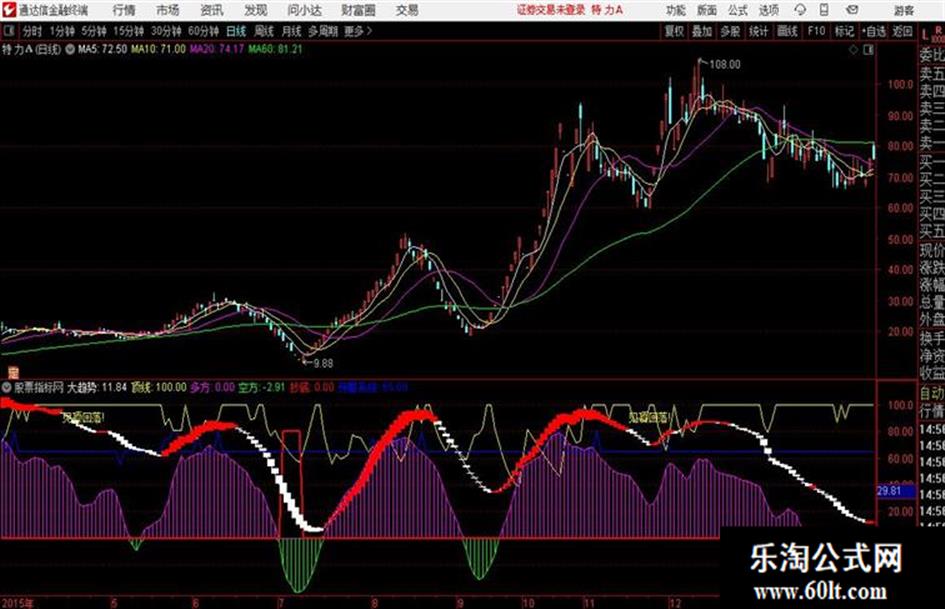Viewport: 945px width, 609px height.
Task: Click the 统计 toolbar button
Action: (758, 31)
